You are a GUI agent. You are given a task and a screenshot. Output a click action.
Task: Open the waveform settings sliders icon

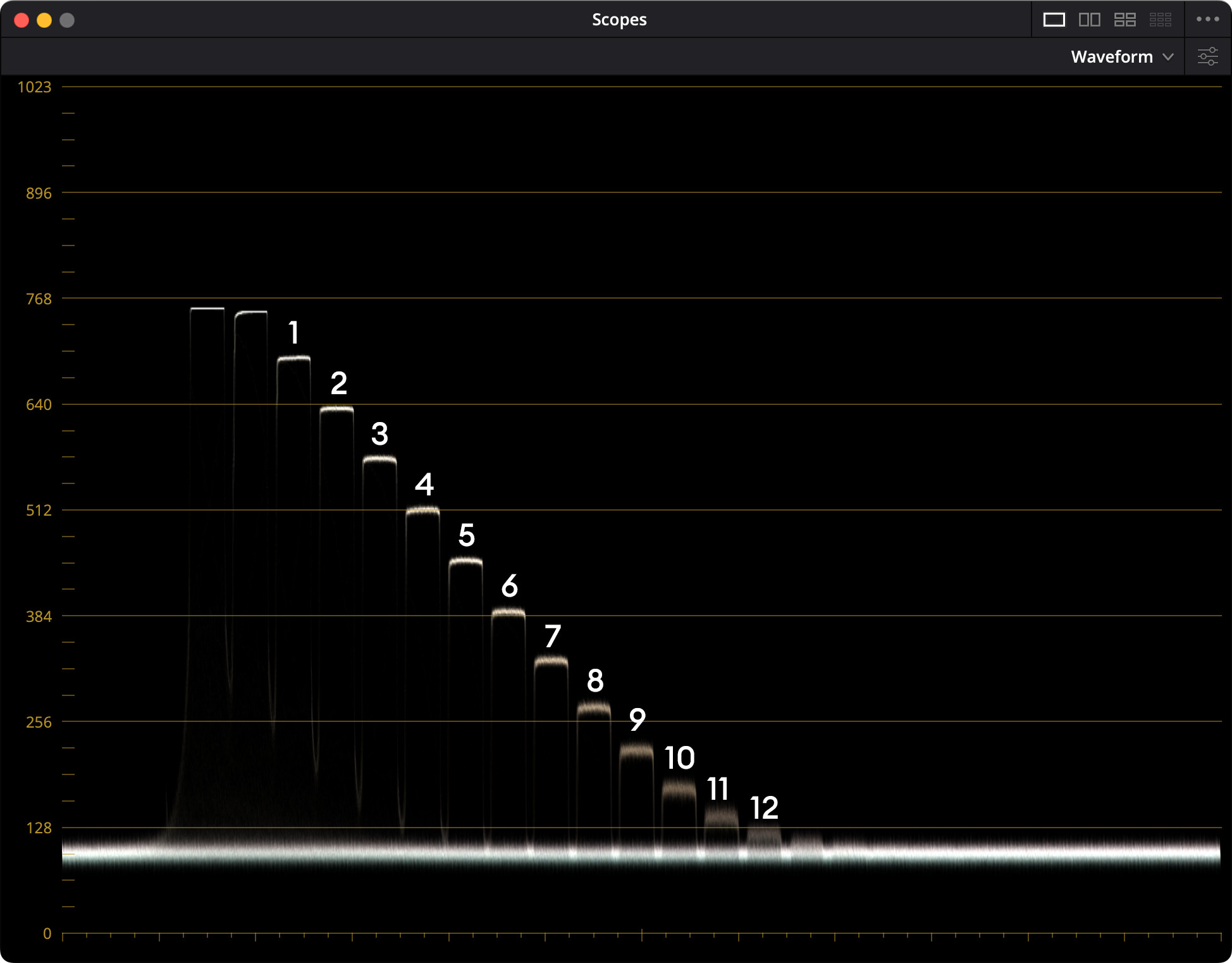pos(1207,56)
